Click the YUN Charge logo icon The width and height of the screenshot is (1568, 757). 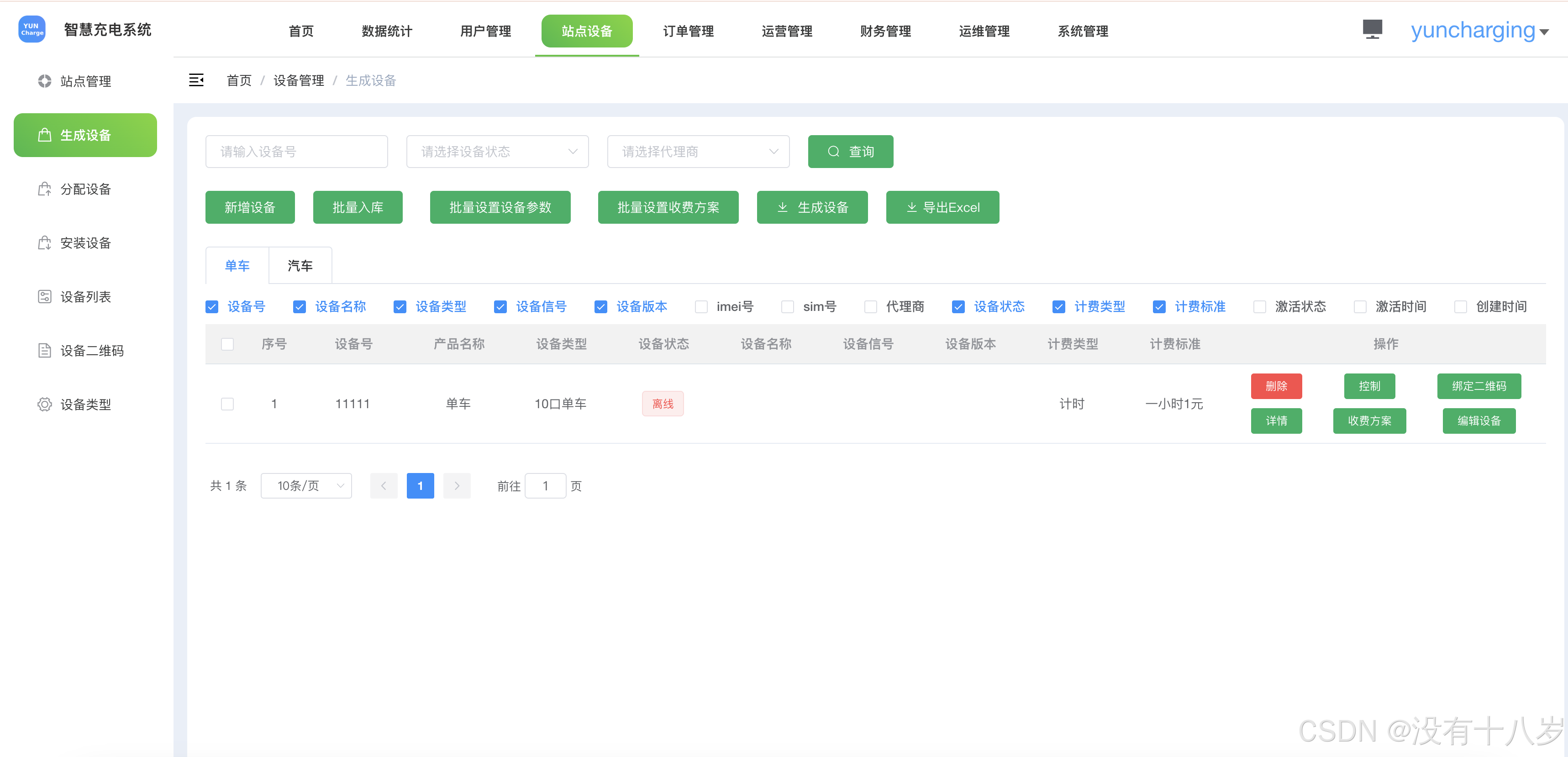(x=32, y=29)
